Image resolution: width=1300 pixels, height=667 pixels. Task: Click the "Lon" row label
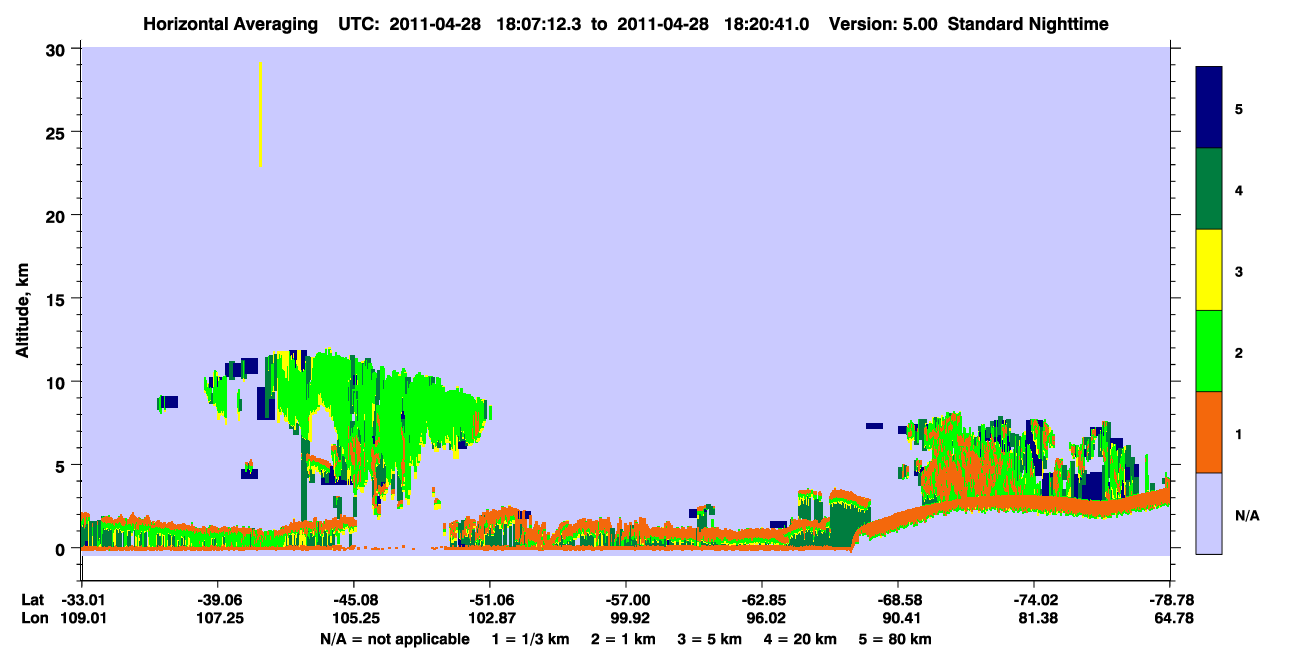[x=33, y=618]
